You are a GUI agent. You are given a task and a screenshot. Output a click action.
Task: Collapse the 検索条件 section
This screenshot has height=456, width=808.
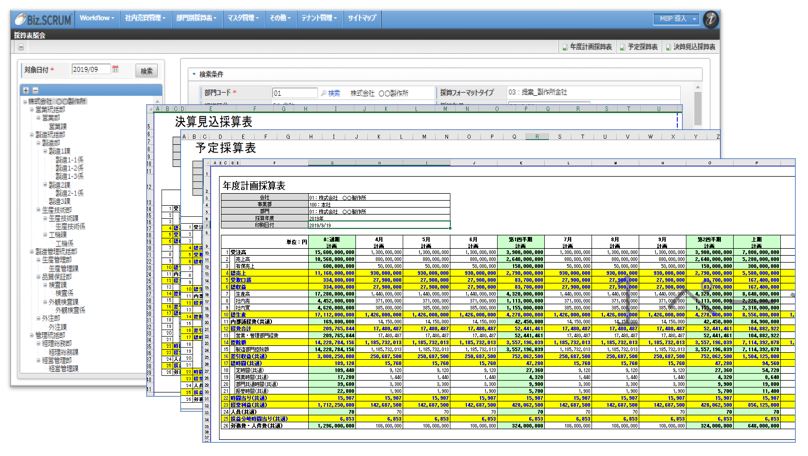pos(194,74)
